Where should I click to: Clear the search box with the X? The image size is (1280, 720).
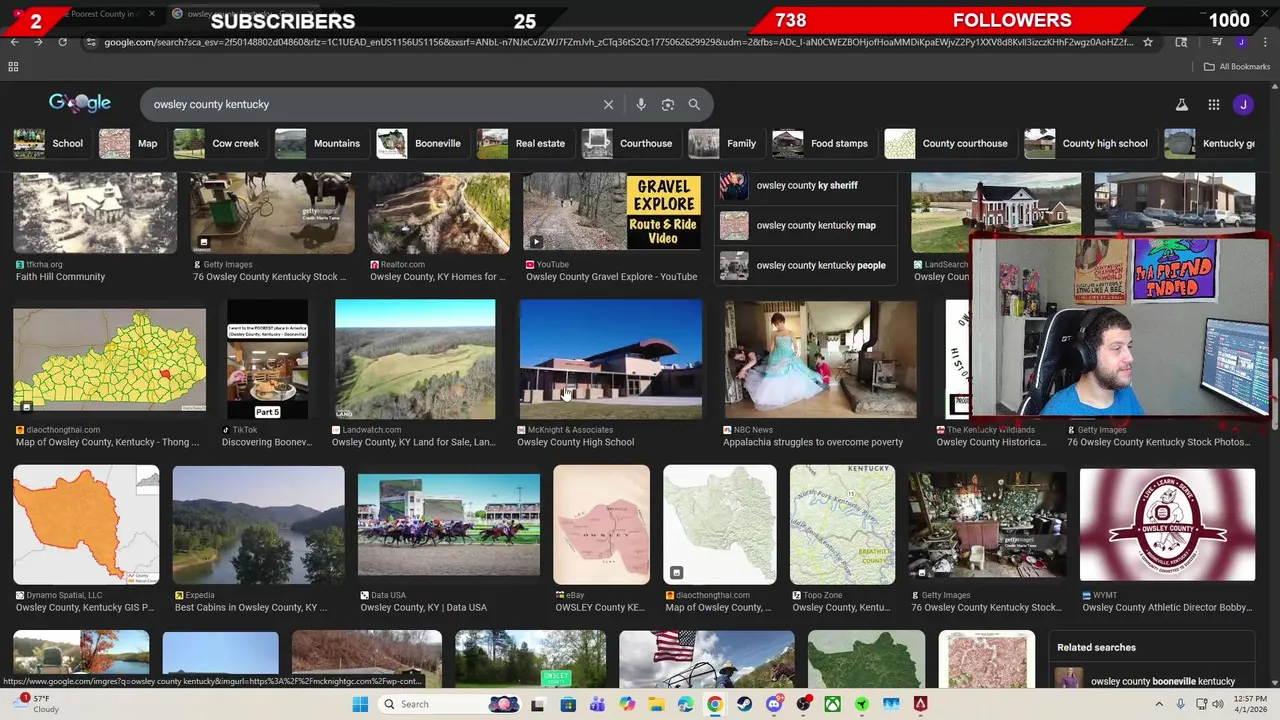(608, 104)
